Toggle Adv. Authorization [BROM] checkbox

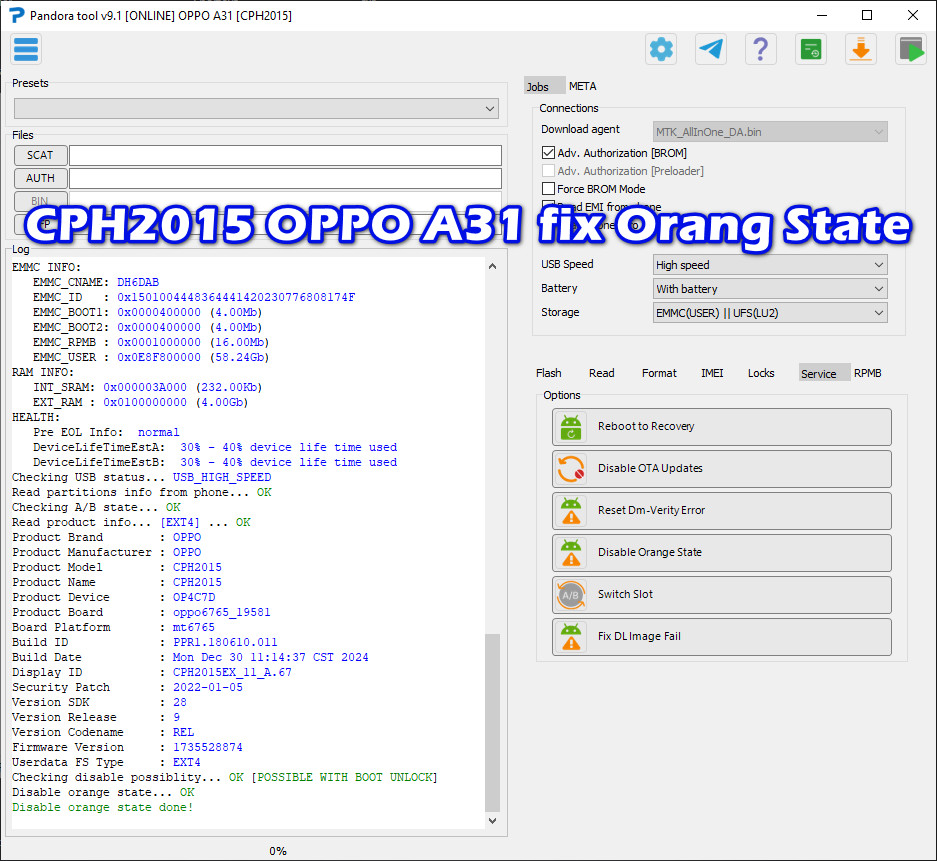coord(548,153)
